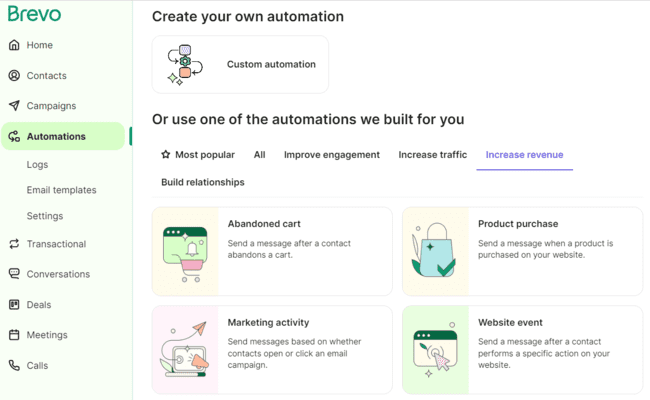650x400 pixels.
Task: Select the Campaigns paper plane icon
Action: (14, 105)
